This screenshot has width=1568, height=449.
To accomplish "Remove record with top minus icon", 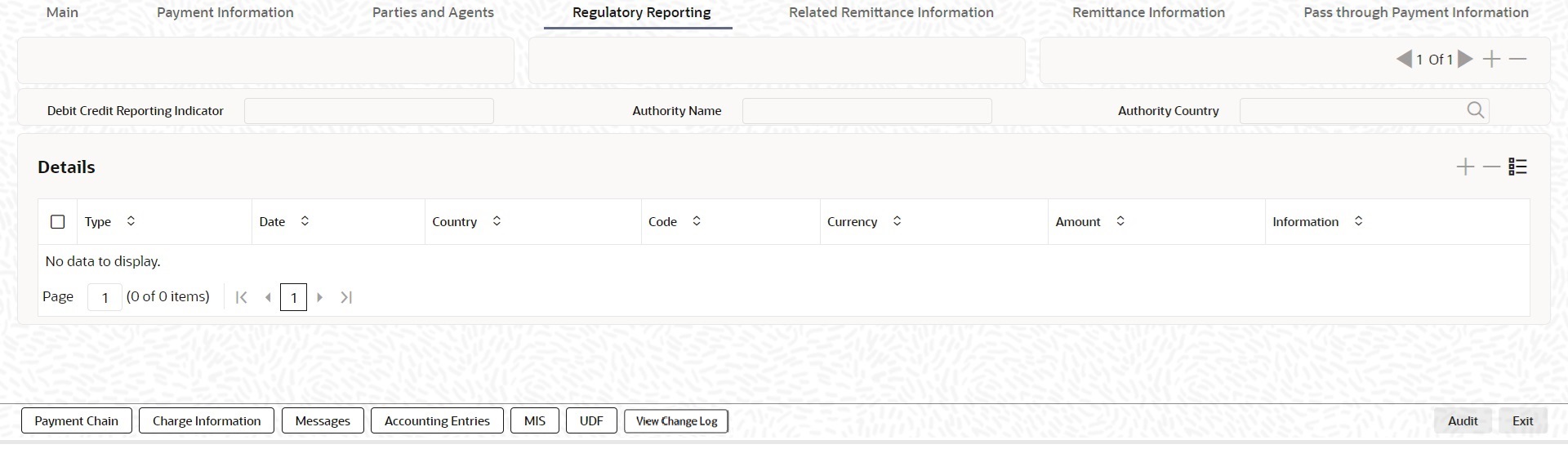I will pos(1518,59).
